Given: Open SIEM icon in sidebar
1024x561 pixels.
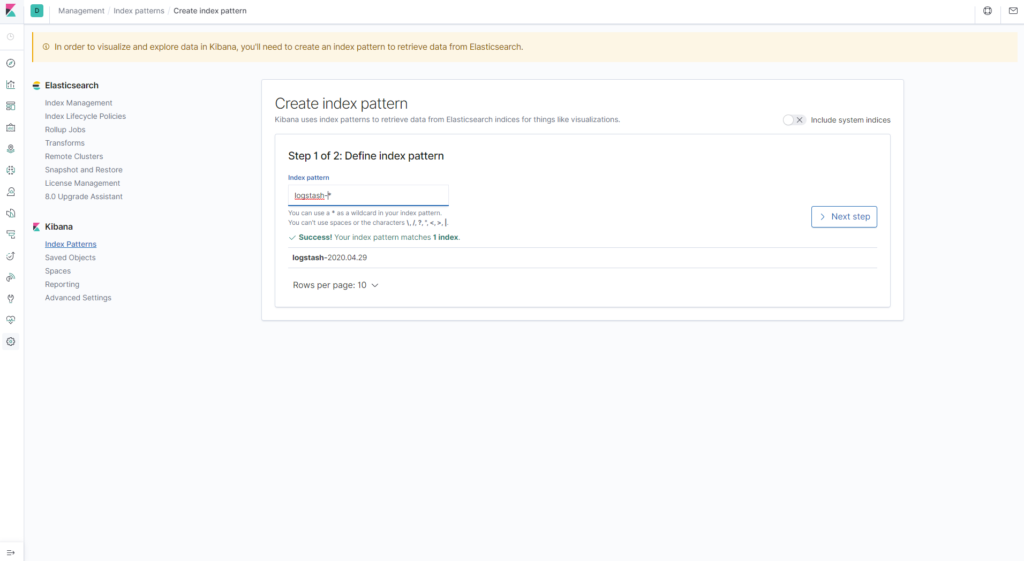Looking at the screenshot, I should (10, 278).
